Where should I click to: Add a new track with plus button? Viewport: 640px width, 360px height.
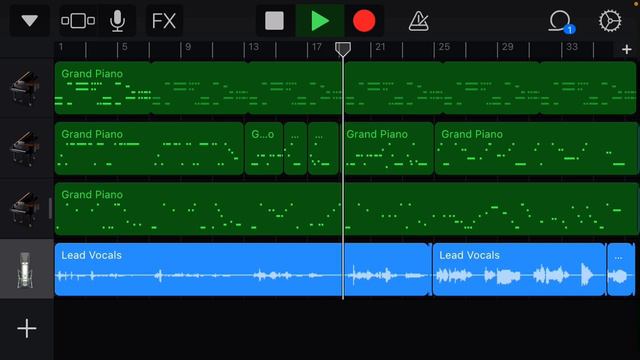tap(27, 328)
